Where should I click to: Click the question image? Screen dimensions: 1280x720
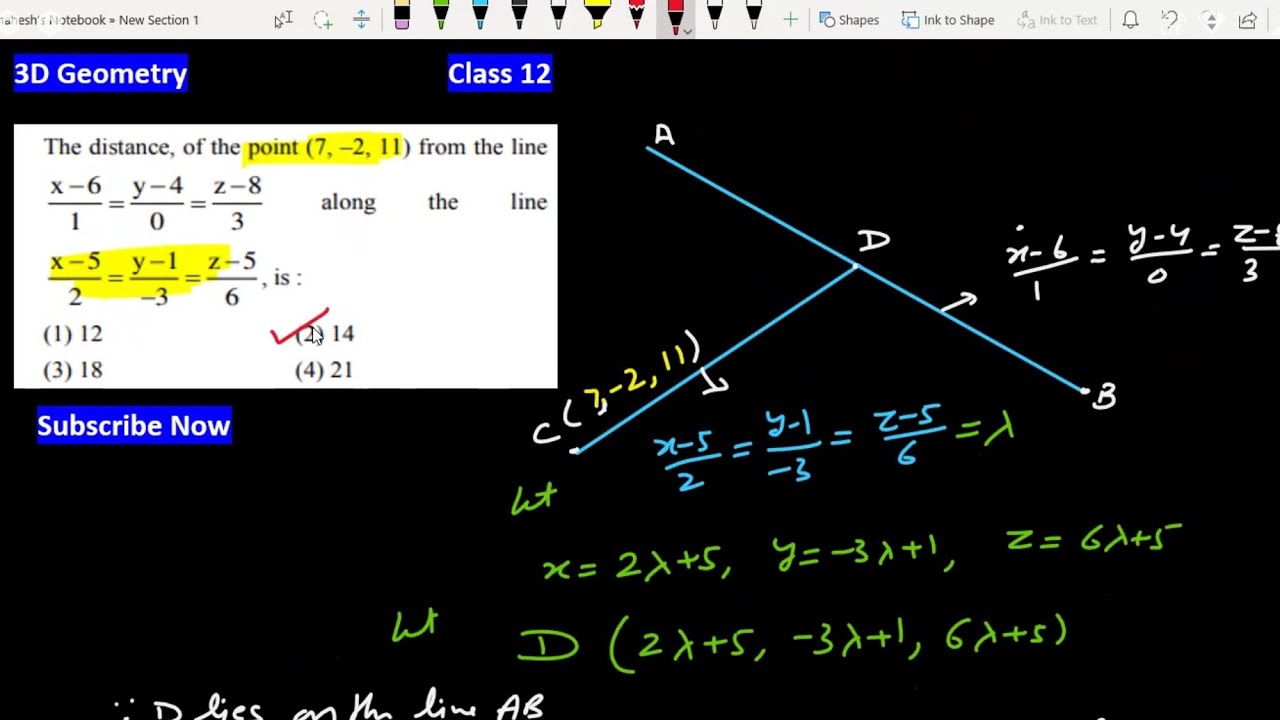point(285,256)
